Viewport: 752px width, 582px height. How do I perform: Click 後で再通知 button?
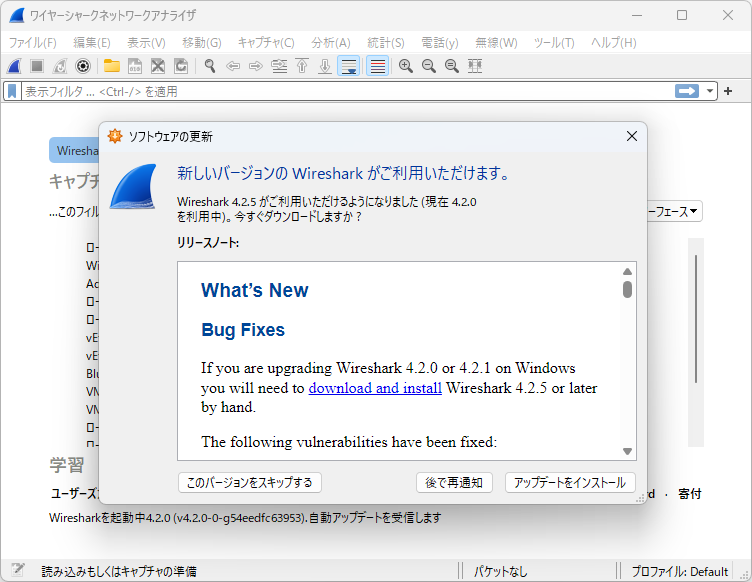[454, 482]
